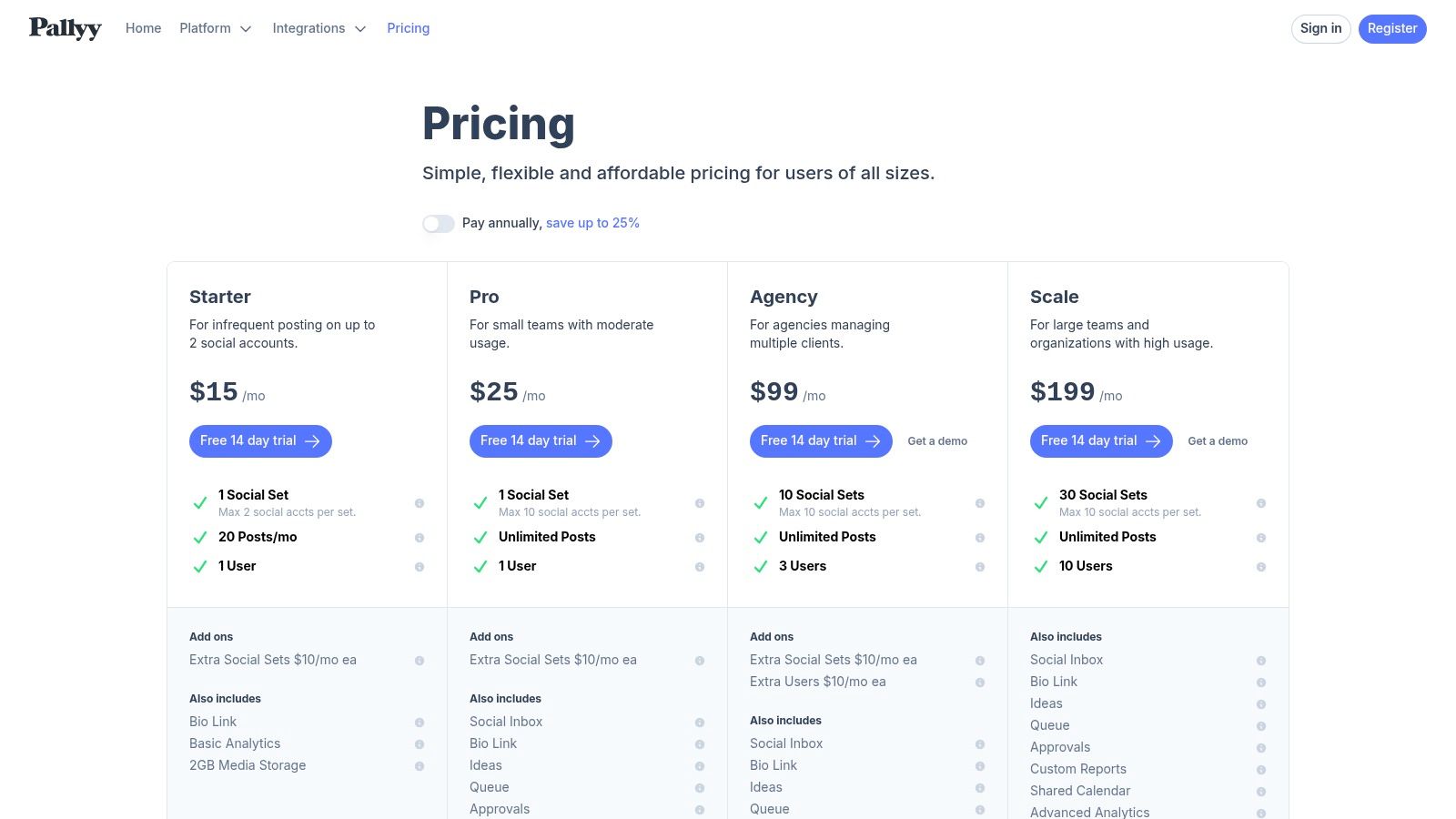
Task: Click info icon beside Agency 3 Users
Action: point(980,567)
